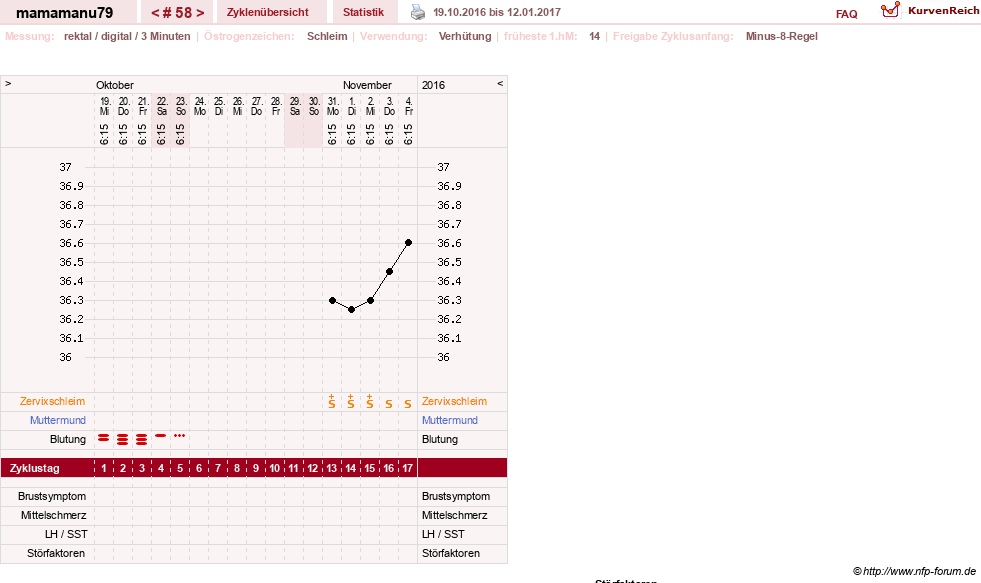Select temperature point on cycle day 15
The height and width of the screenshot is (583, 981).
pyautogui.click(x=370, y=300)
